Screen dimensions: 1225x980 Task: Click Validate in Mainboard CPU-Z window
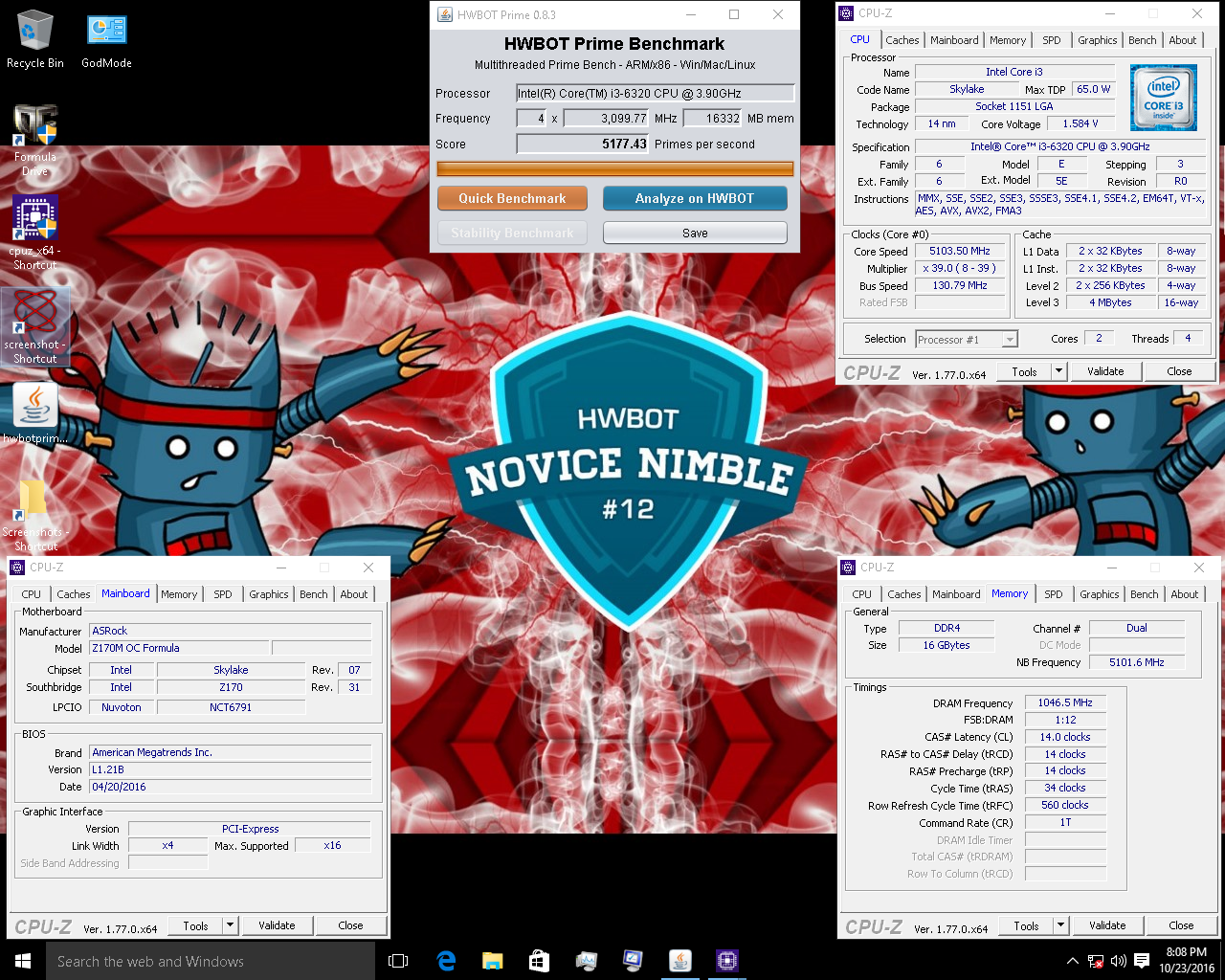277,925
